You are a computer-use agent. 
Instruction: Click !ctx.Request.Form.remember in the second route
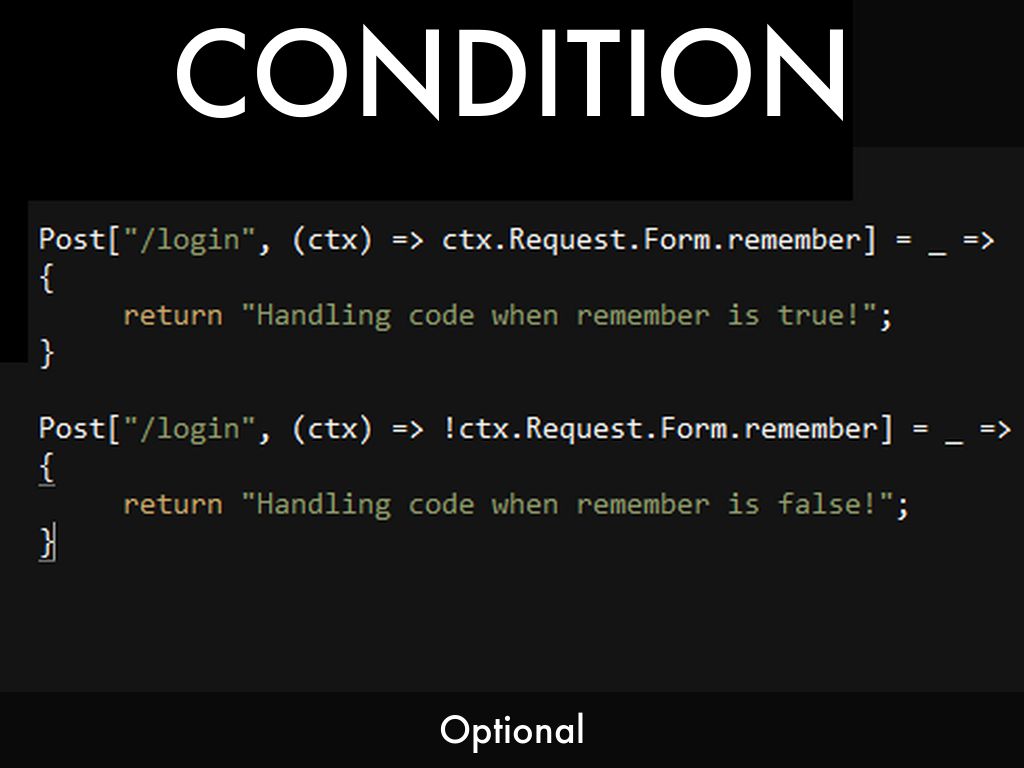point(660,429)
